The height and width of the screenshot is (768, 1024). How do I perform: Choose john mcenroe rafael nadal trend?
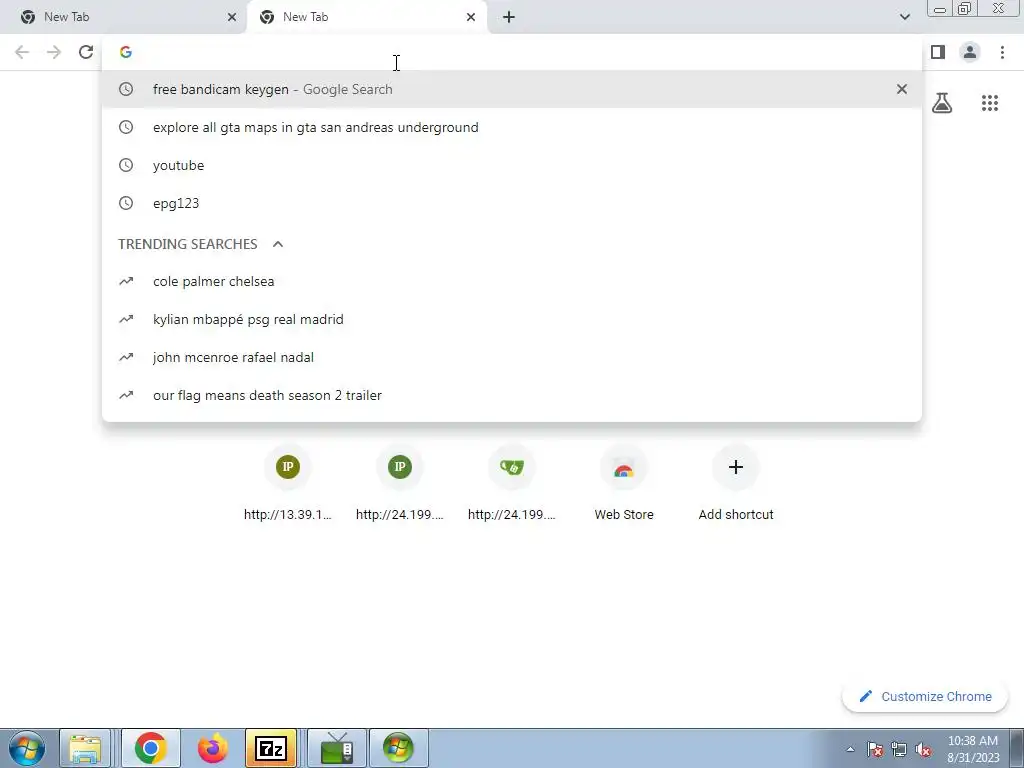click(512, 357)
